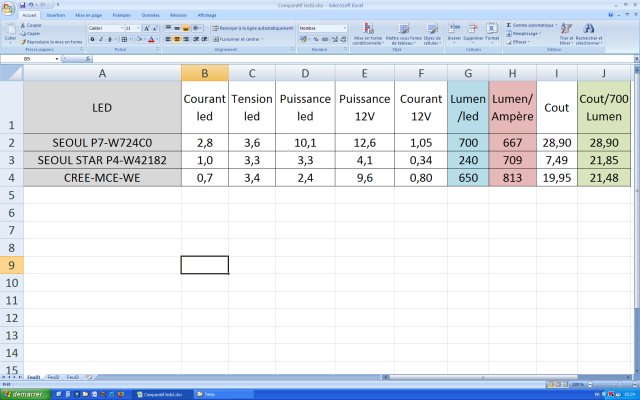Open the Accueil ribbon tab
The width and height of the screenshot is (640, 400).
point(29,15)
